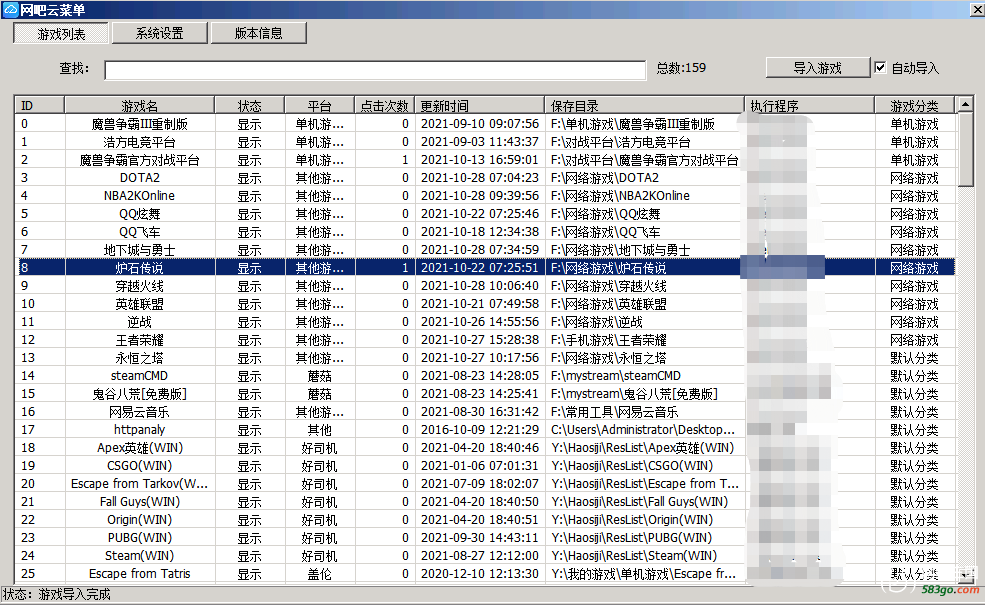Image resolution: width=985 pixels, height=605 pixels.
Task: Select the Escape from Tatris game name cell
Action: 139,574
